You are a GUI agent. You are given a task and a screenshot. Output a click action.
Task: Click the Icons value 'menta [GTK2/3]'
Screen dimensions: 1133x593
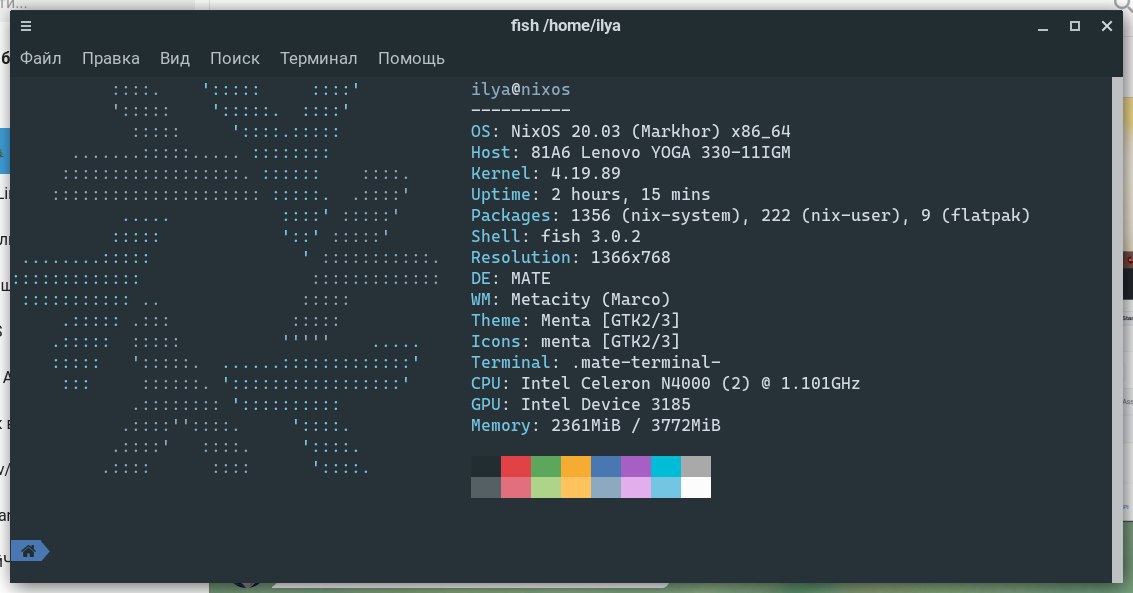point(611,341)
